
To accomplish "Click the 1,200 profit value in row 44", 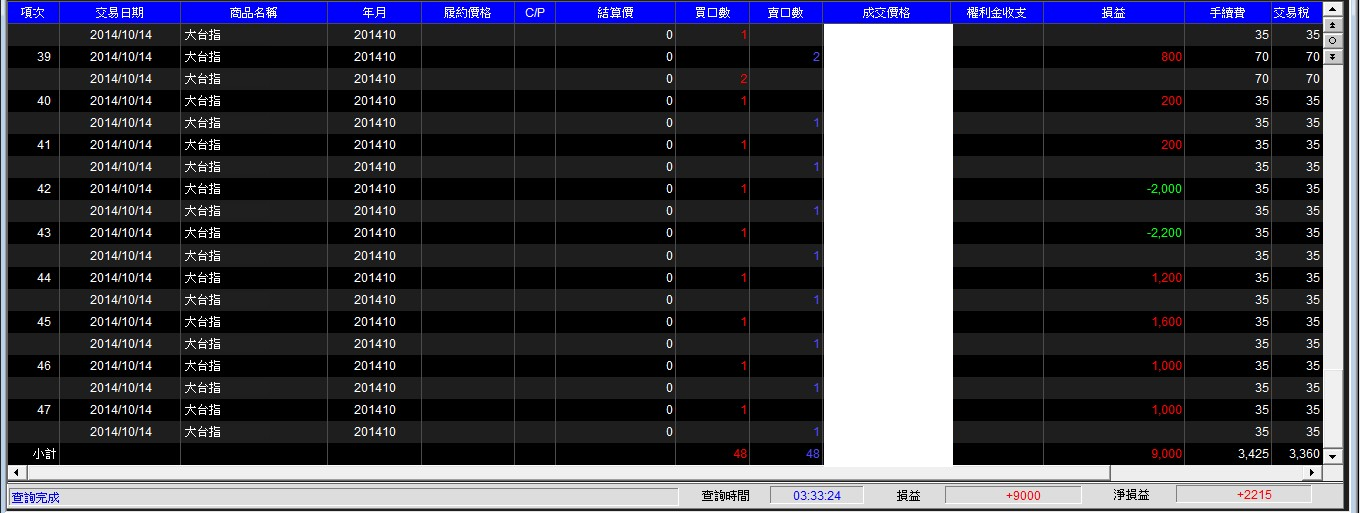I will [x=1167, y=278].
